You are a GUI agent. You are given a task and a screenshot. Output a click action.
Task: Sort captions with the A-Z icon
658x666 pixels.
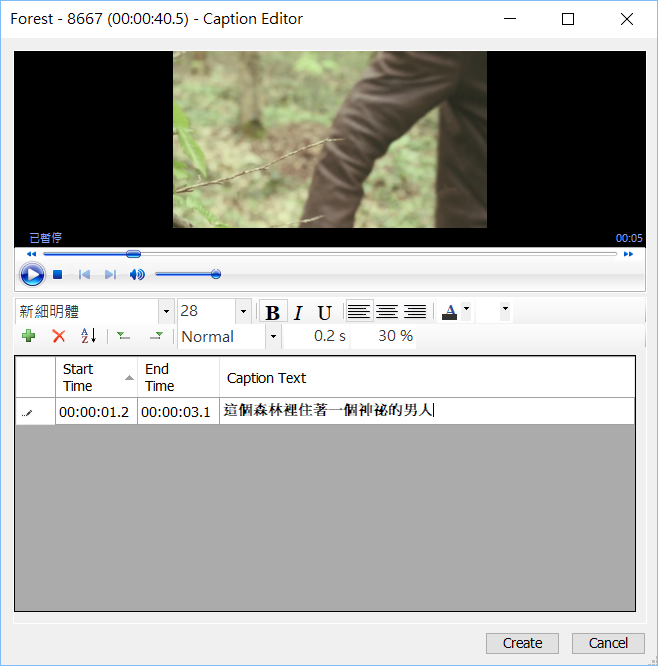(x=89, y=336)
